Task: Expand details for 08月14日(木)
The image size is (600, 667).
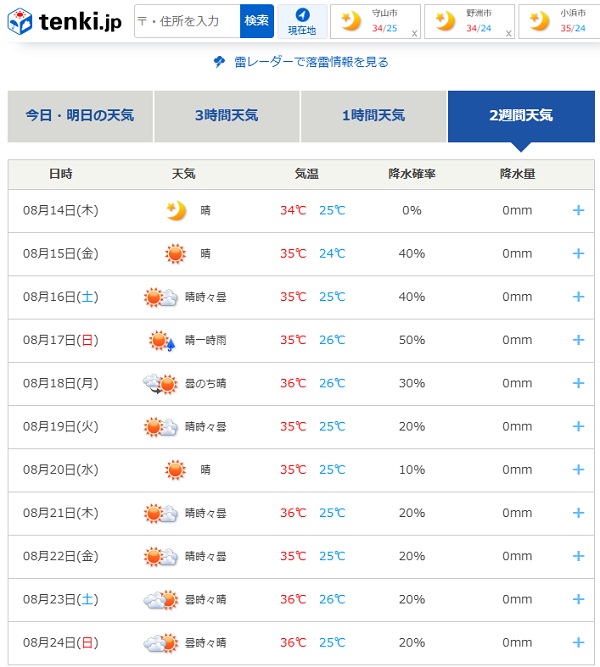Action: (578, 210)
